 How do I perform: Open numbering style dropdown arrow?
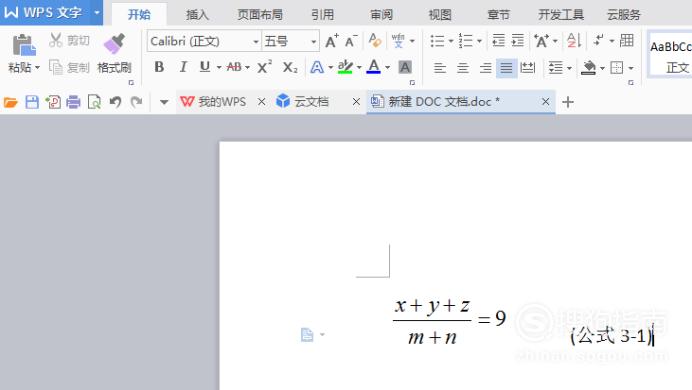point(479,41)
